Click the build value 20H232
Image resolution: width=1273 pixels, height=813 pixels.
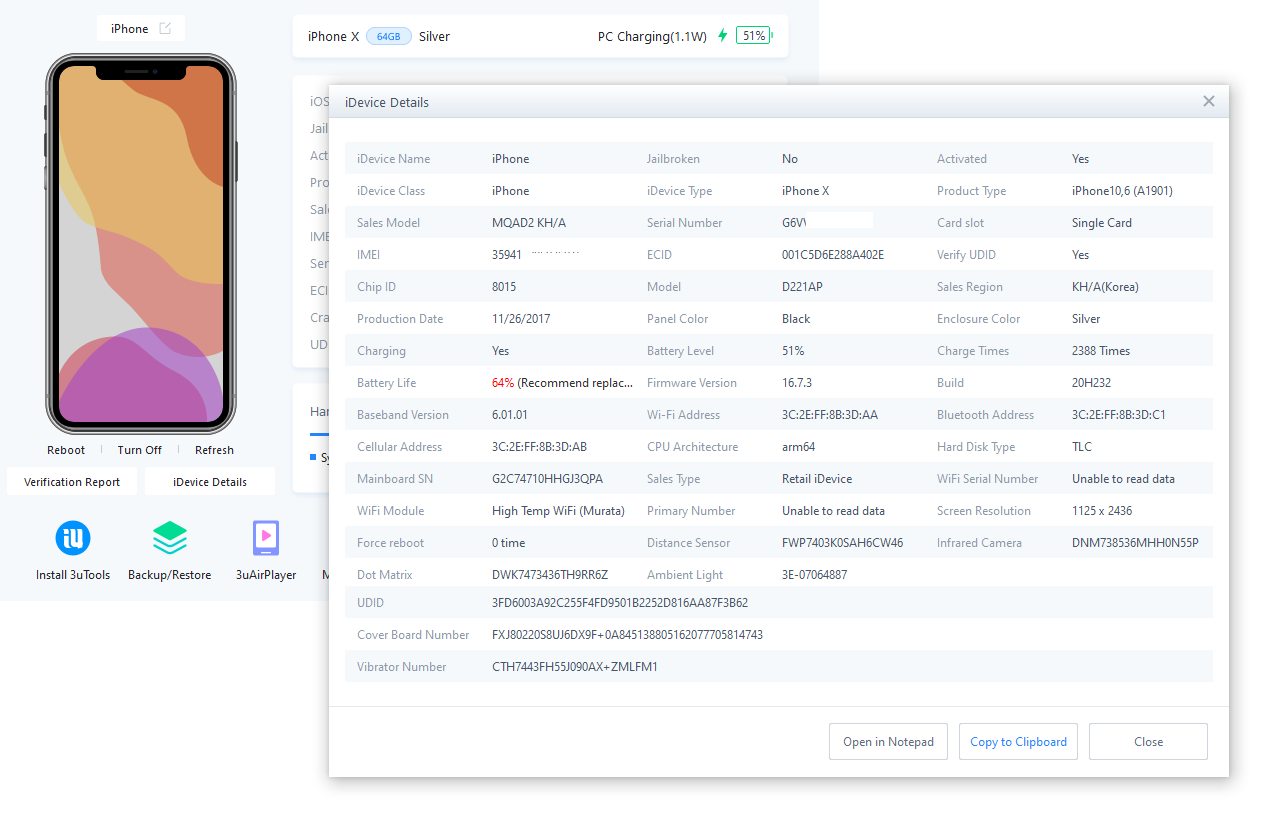(x=1091, y=383)
